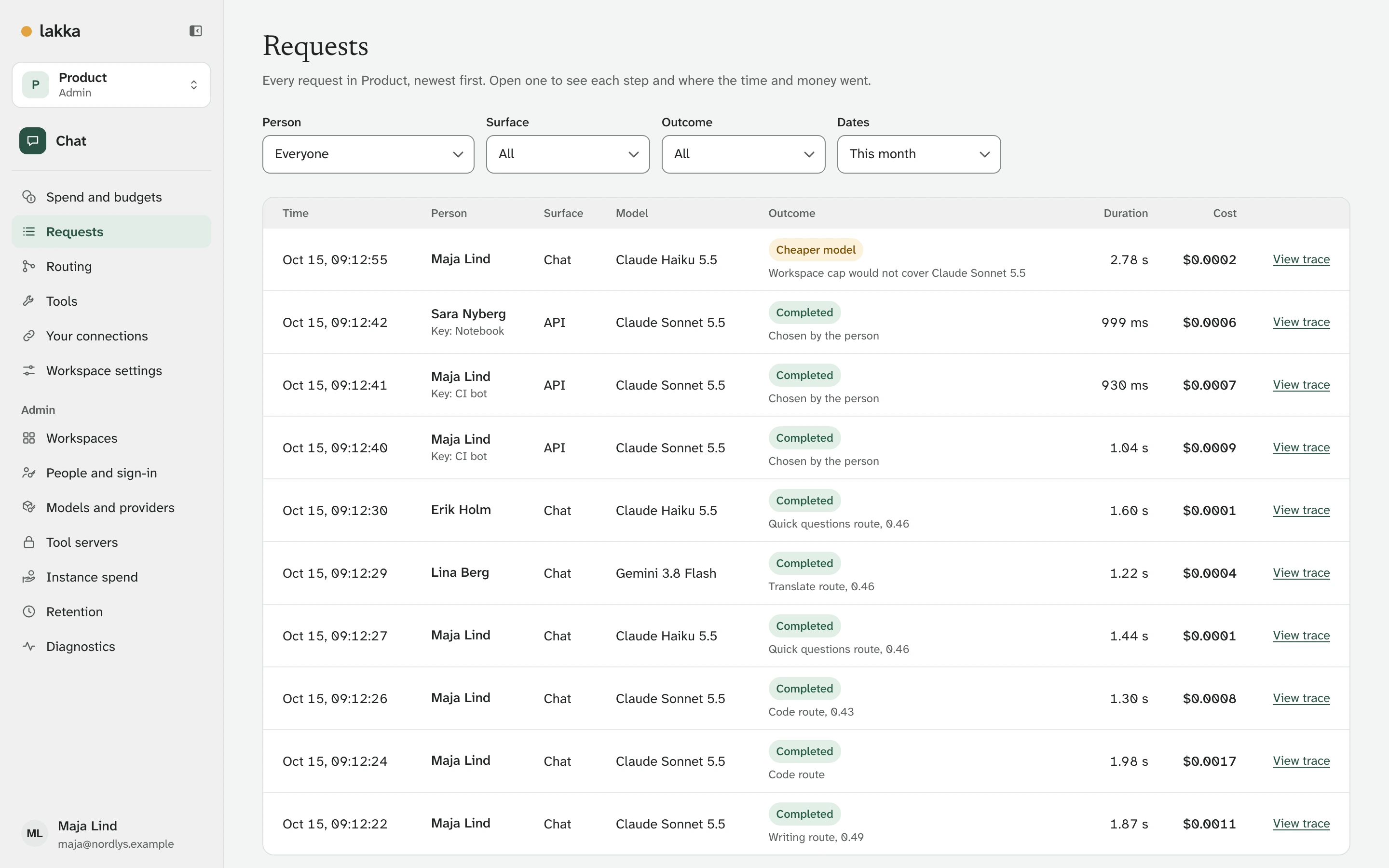Open Maja Lind account at sidebar bottom
Viewport: 1389px width, 868px height.
tap(111, 834)
